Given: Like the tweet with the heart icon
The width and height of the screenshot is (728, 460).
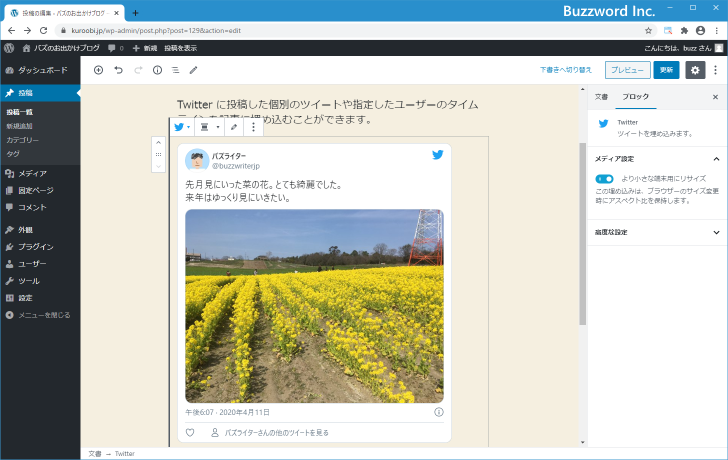Looking at the screenshot, I should 190,433.
